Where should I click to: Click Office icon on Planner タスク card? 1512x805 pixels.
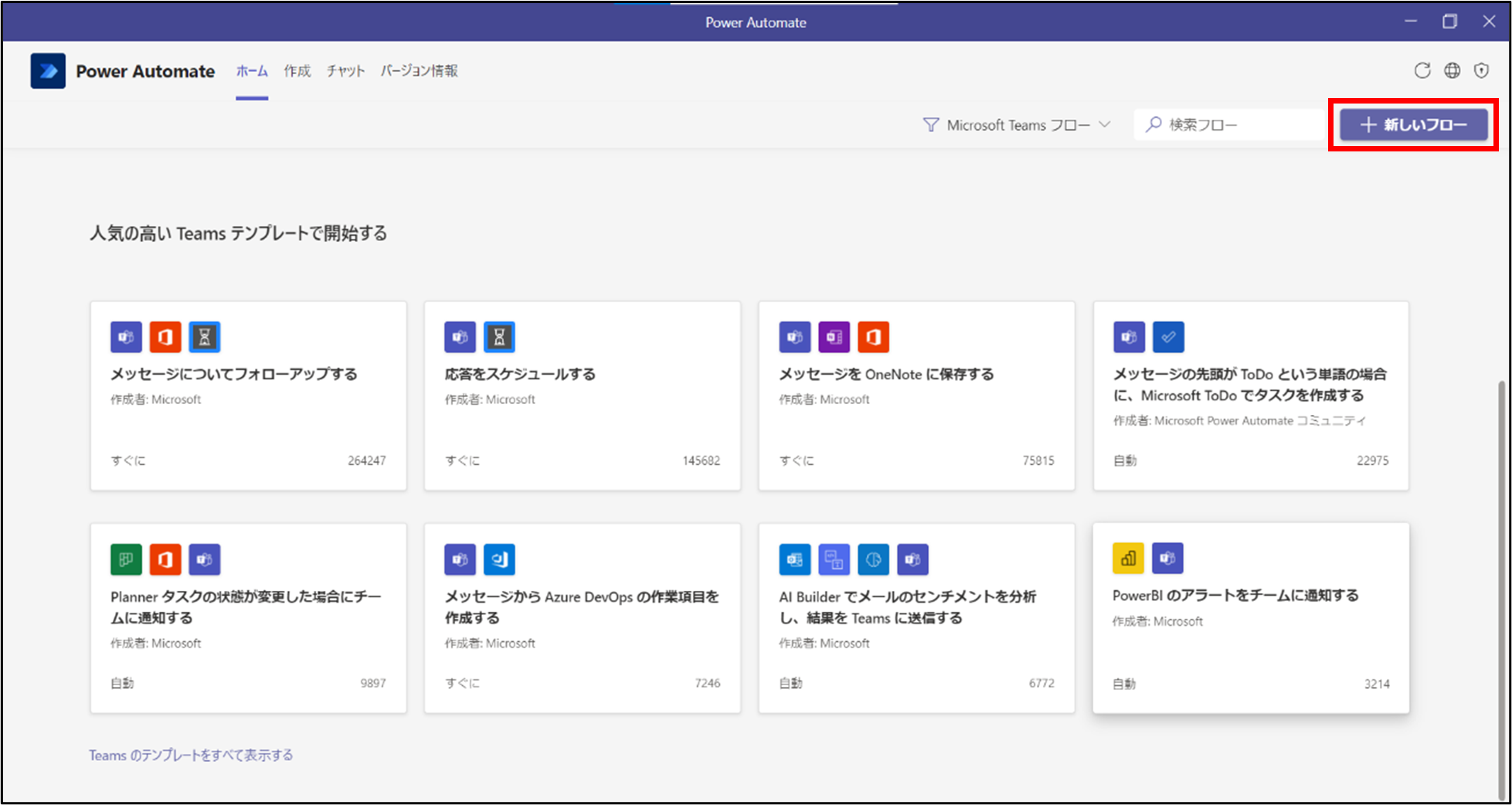tap(165, 559)
